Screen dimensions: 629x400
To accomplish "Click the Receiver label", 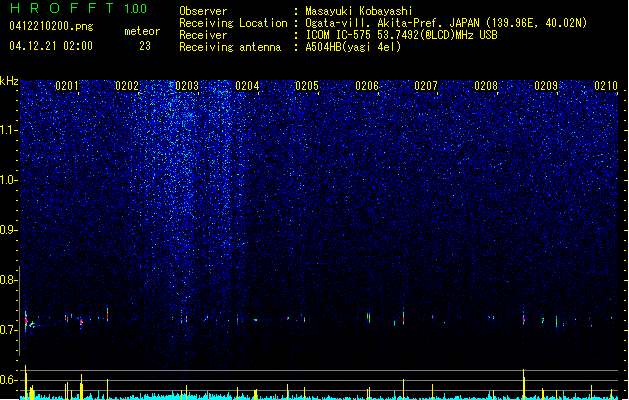I will click(203, 35).
